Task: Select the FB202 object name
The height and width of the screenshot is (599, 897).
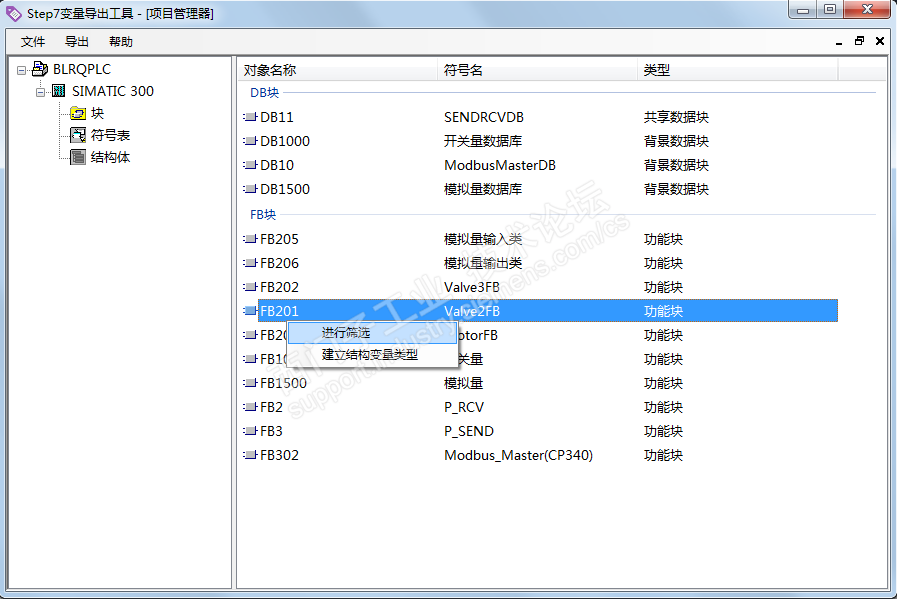Action: (x=279, y=287)
